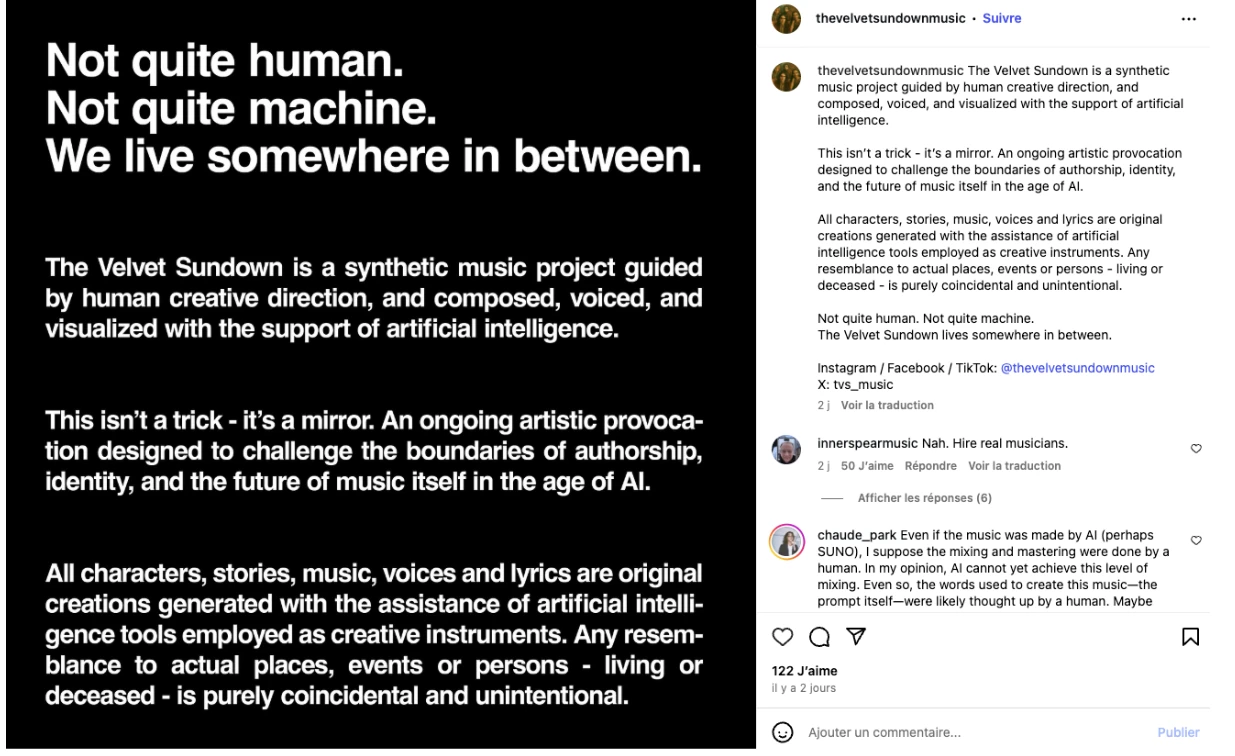Expand replies with "Afficher les réponses (6)"
Viewport: 1235px width, 756px height.
click(x=924, y=498)
